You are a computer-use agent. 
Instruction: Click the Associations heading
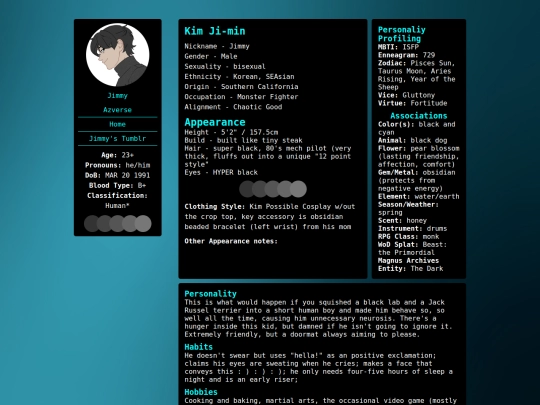click(x=419, y=116)
